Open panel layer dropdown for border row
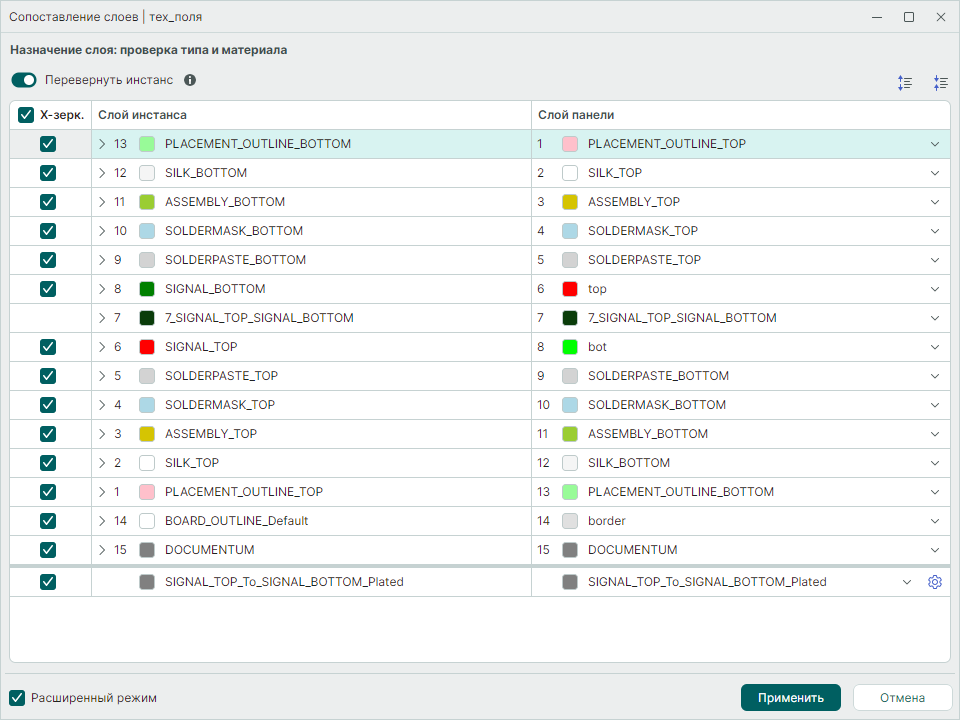The height and width of the screenshot is (720, 960). pos(934,520)
